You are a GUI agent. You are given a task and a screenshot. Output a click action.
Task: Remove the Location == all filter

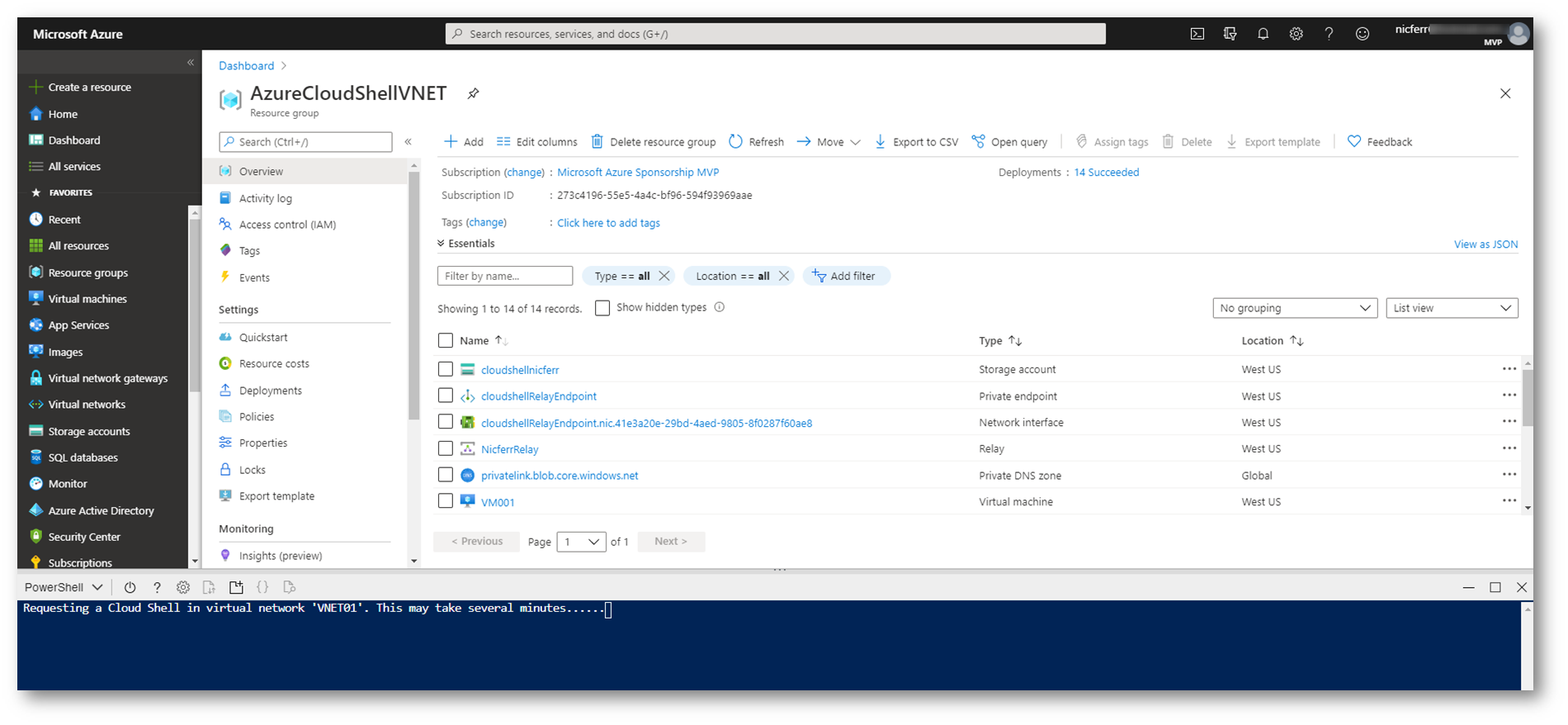pos(784,276)
